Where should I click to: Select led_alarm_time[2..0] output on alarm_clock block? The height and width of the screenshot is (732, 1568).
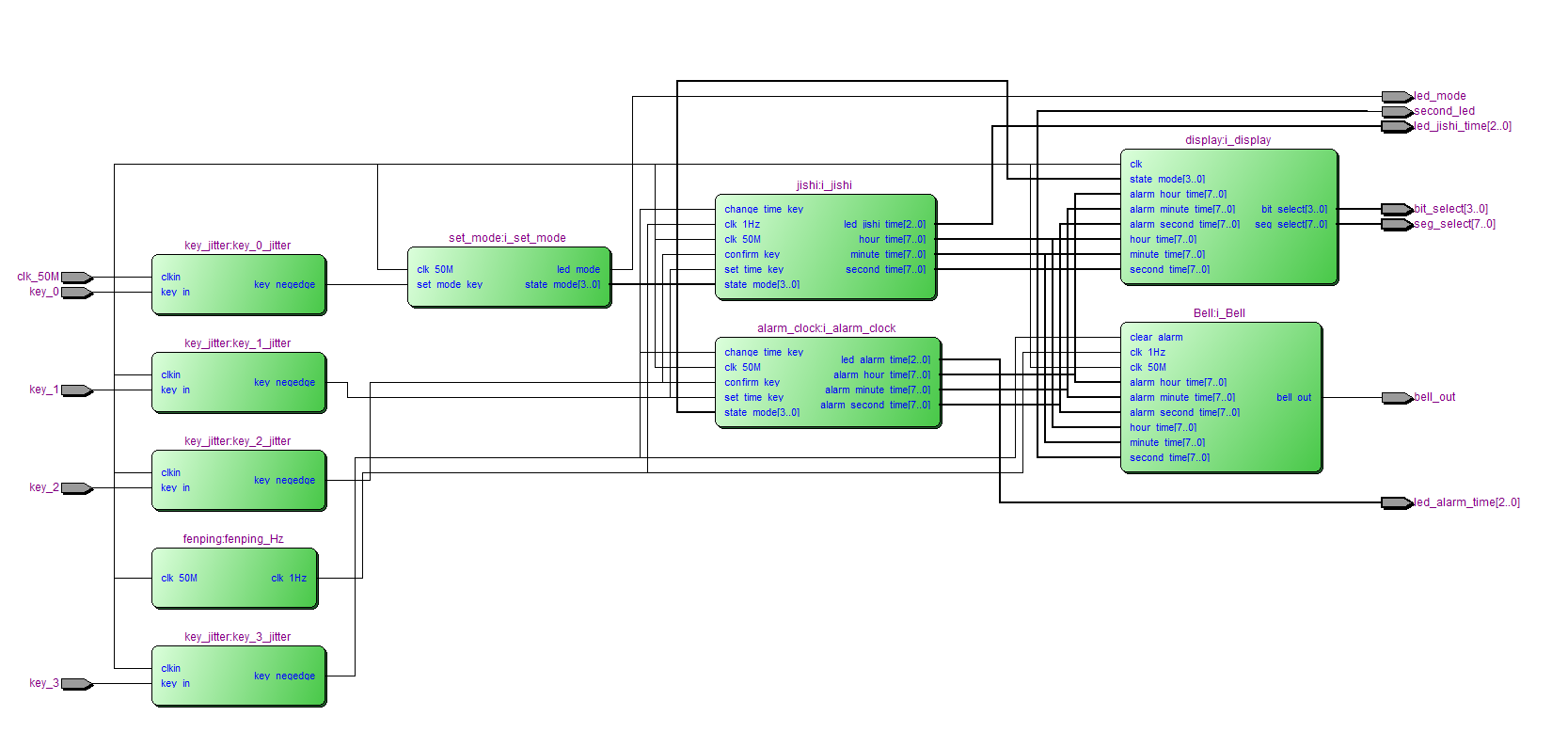[885, 360]
